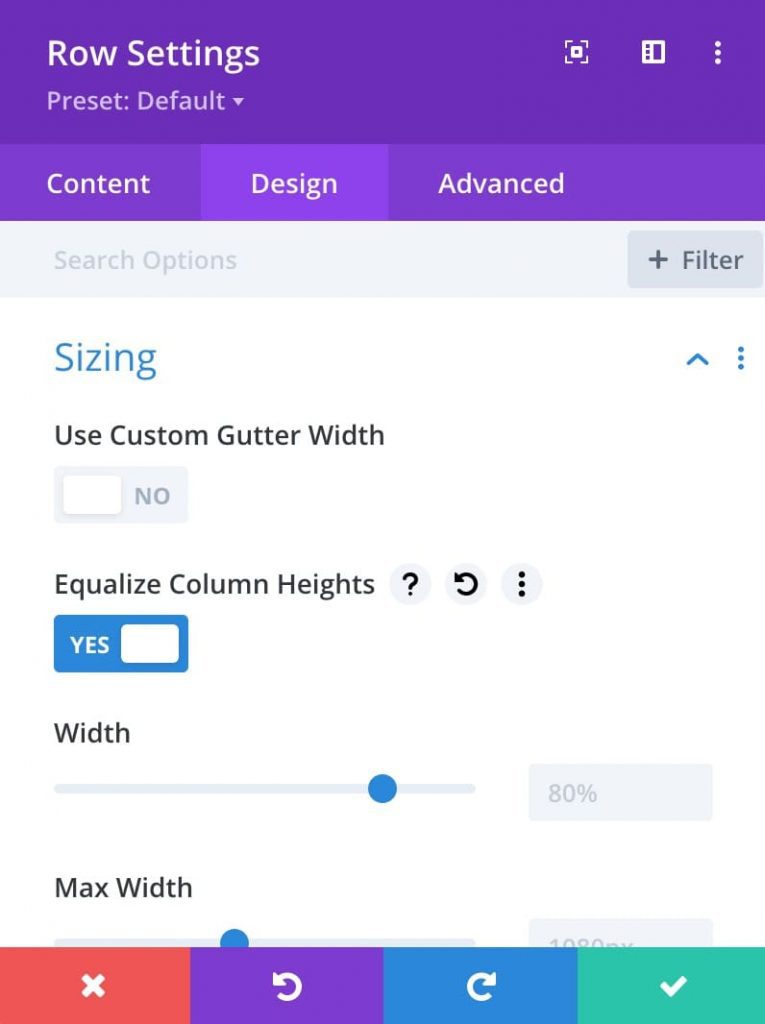Image resolution: width=765 pixels, height=1024 pixels.
Task: Open the Equalize Column Heights options three-dot dropdown
Action: coord(521,584)
